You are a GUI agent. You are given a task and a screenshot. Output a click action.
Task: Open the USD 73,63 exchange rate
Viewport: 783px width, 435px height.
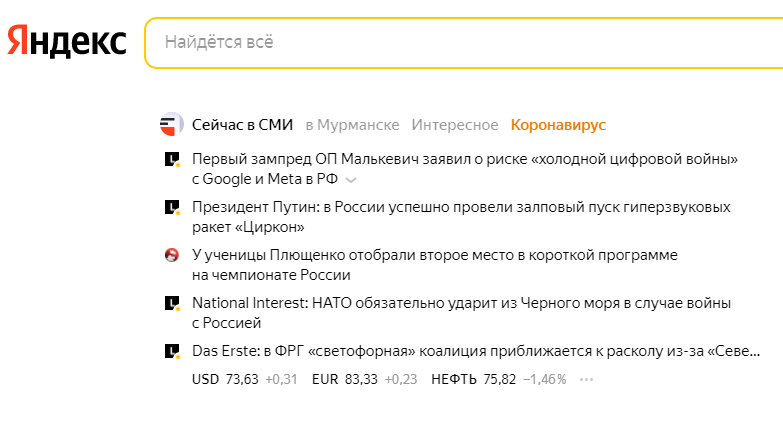pyautogui.click(x=225, y=380)
